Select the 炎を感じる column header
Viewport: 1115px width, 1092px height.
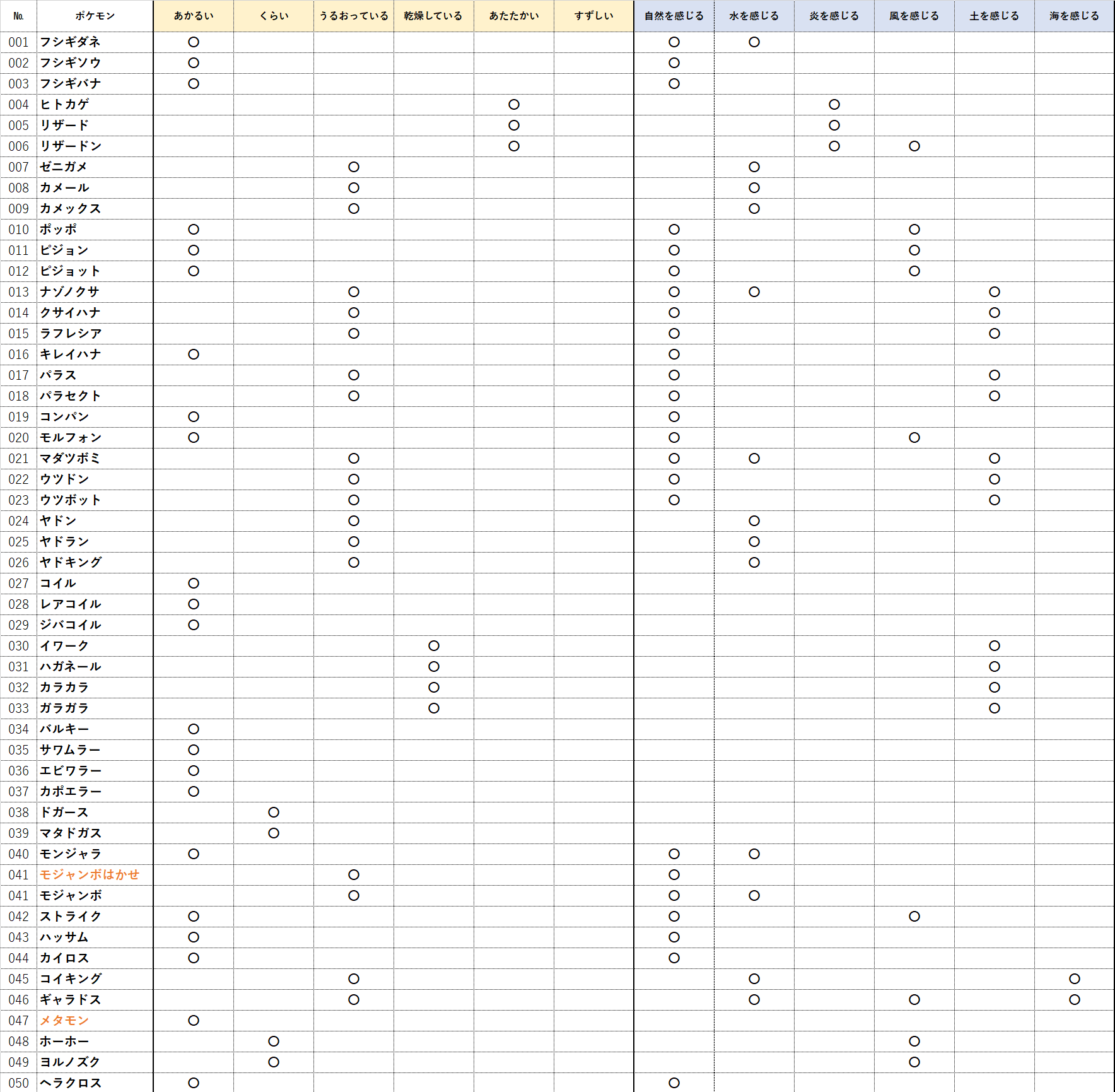pyautogui.click(x=834, y=16)
